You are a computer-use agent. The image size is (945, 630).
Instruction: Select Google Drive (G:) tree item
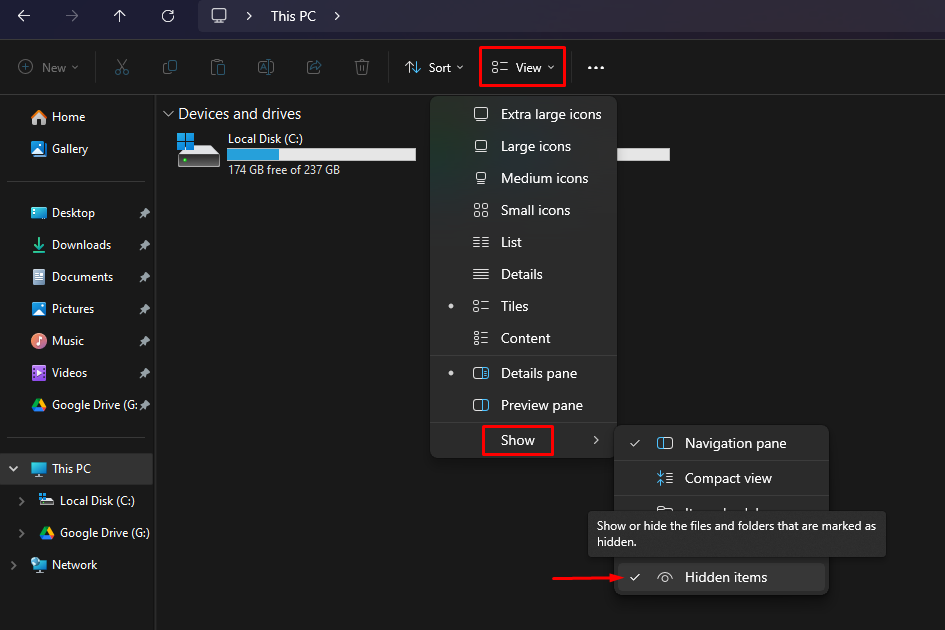pos(95,533)
